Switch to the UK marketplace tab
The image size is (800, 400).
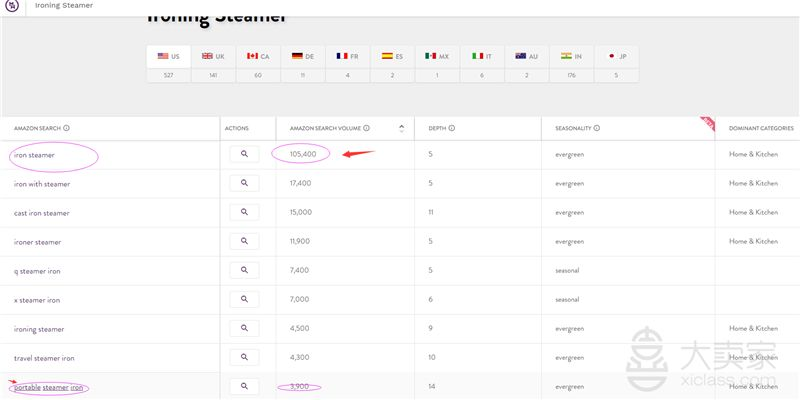[214, 57]
